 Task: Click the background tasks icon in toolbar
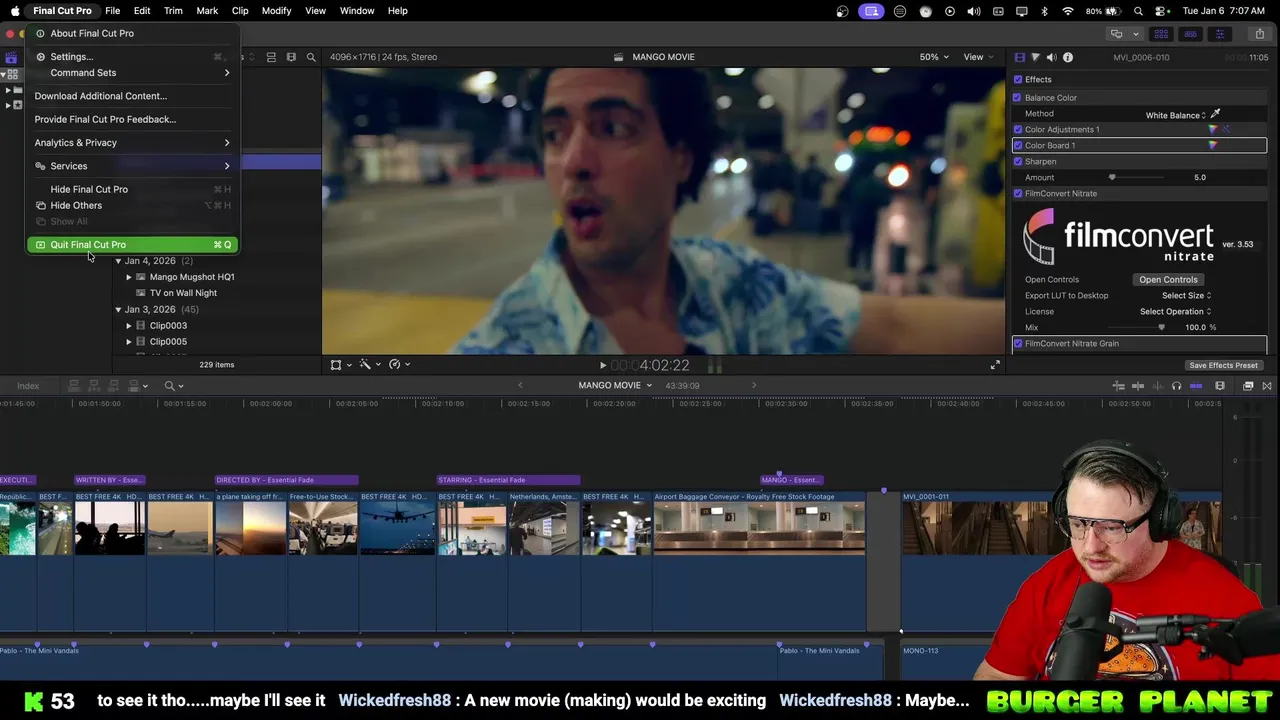[x=1116, y=34]
